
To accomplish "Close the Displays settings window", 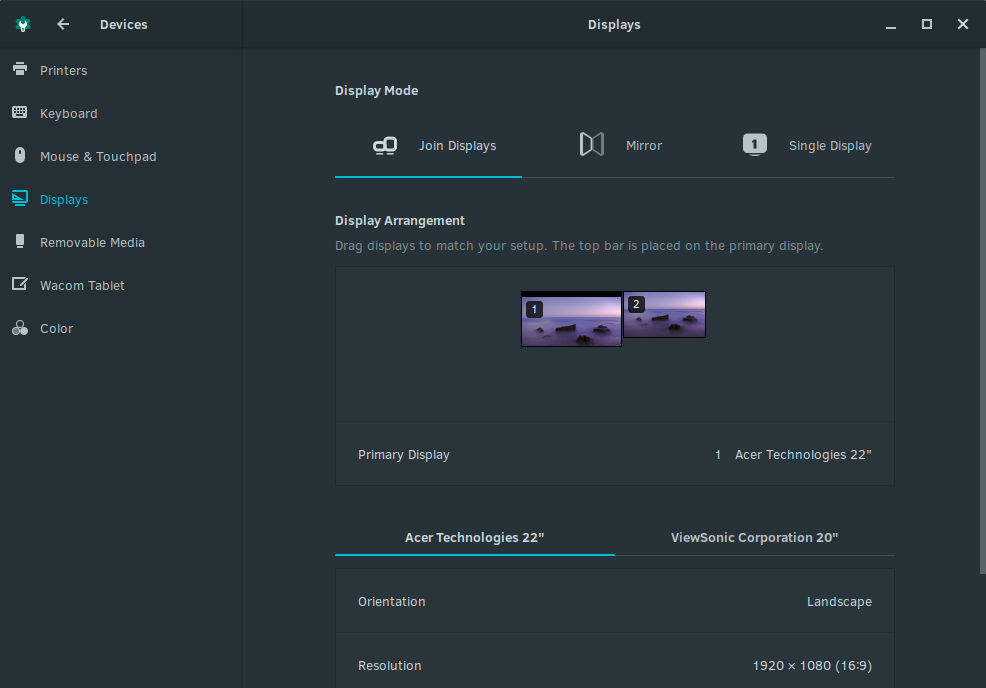I will 963,24.
